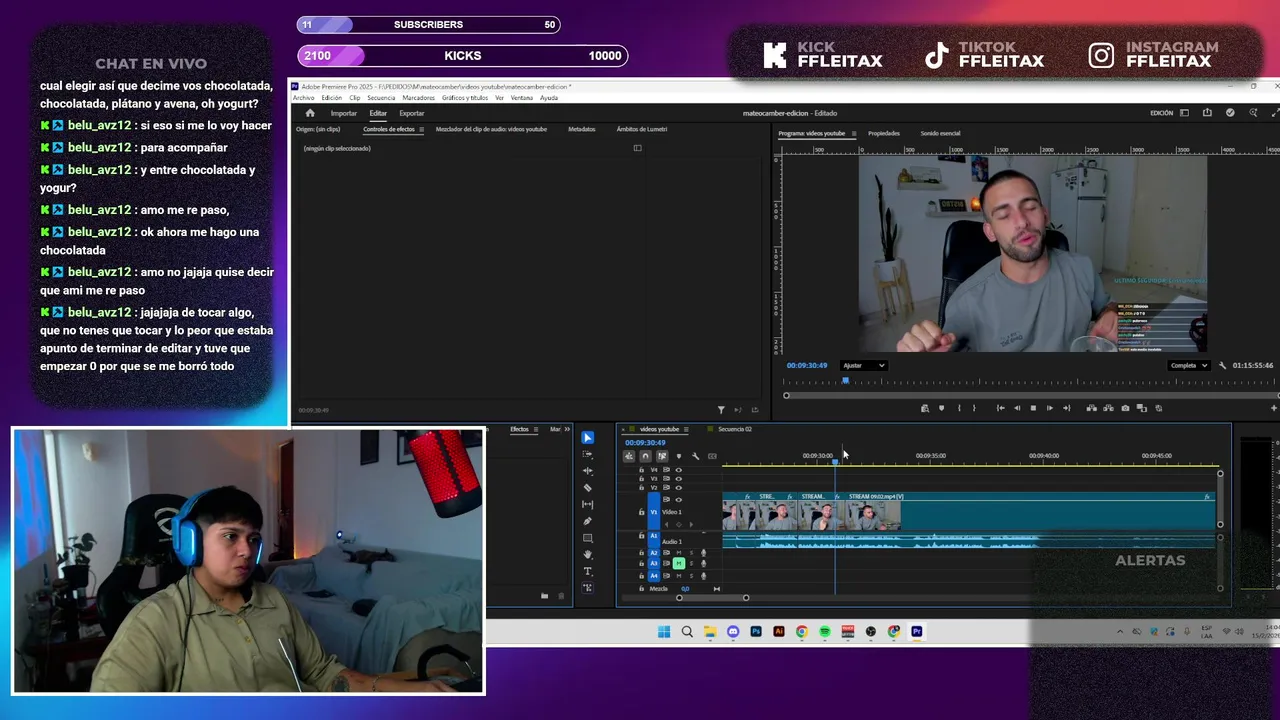
Task: Toggle visibility eye of track V3
Action: 678,479
